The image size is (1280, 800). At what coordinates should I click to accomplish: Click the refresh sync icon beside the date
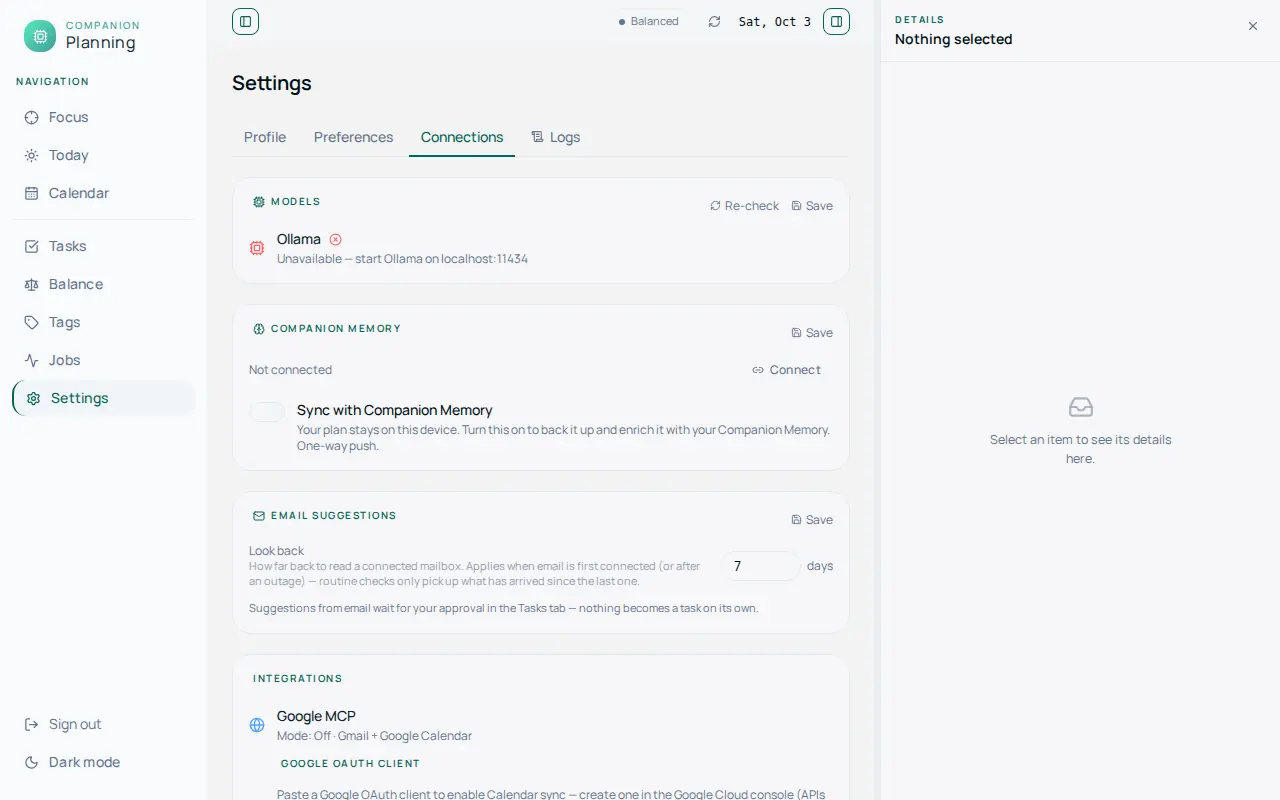coord(714,21)
